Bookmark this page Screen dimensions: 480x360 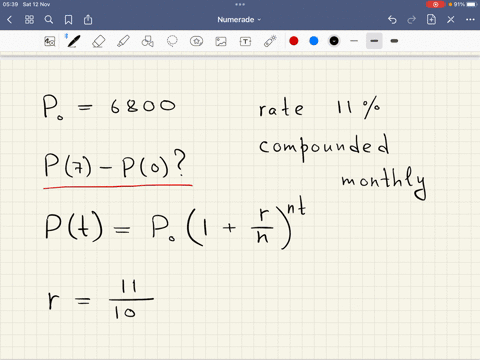(68, 20)
